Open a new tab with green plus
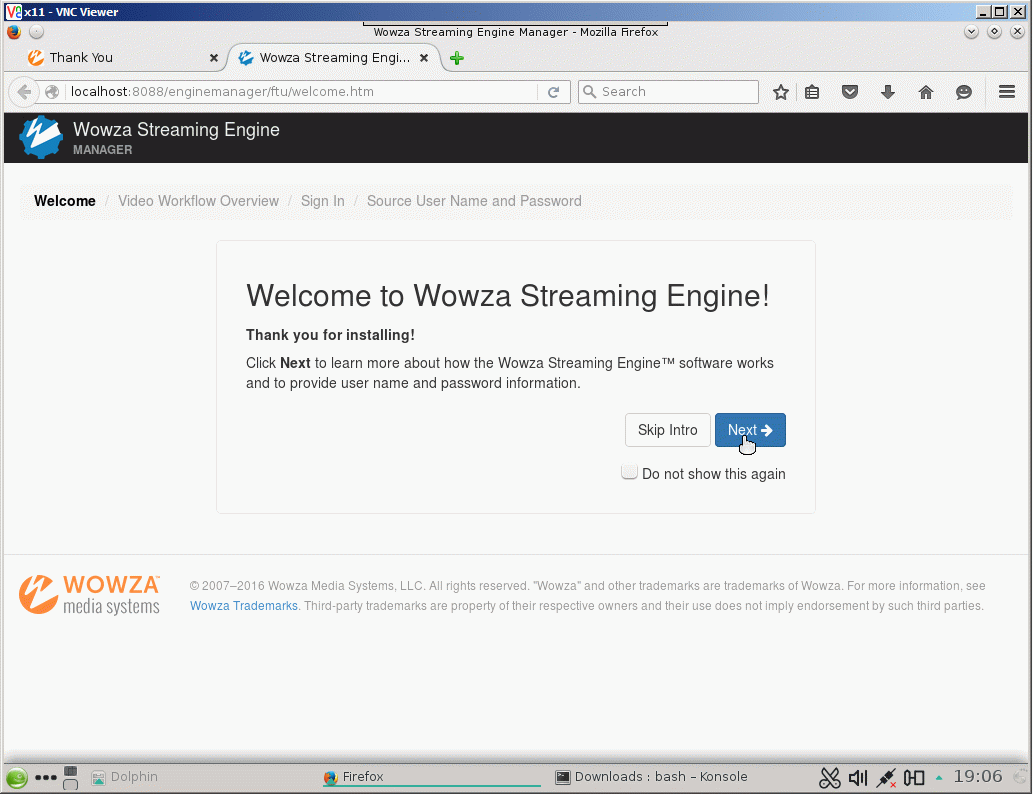Viewport: 1033px width, 794px height. click(457, 58)
